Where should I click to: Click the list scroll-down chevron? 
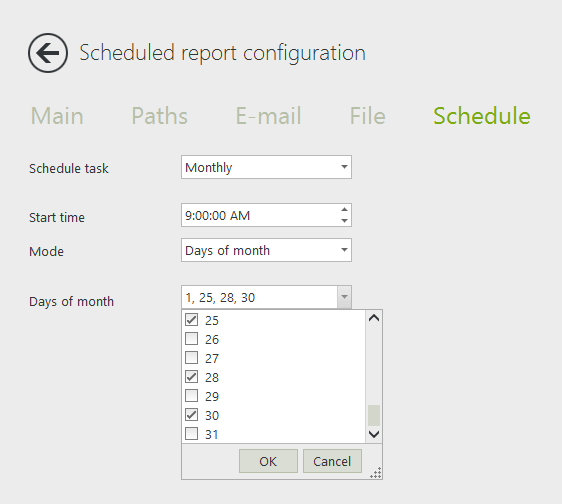coord(374,434)
